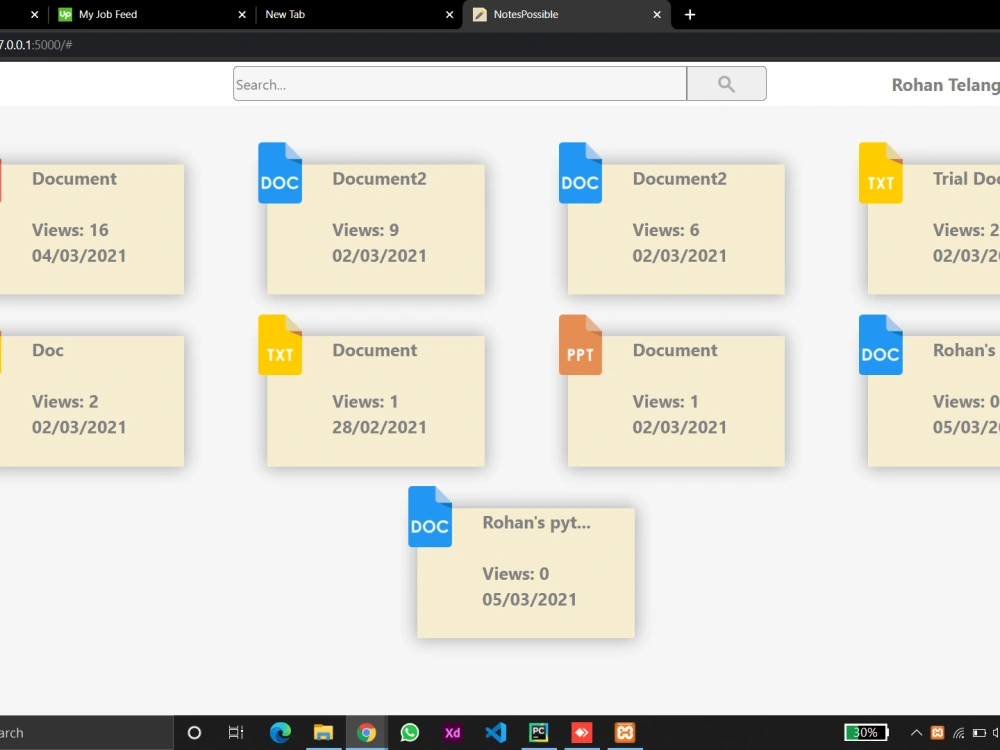The image size is (1000, 750).
Task: Click DOC icon on card dated 05/03 in second row
Action: click(x=881, y=345)
